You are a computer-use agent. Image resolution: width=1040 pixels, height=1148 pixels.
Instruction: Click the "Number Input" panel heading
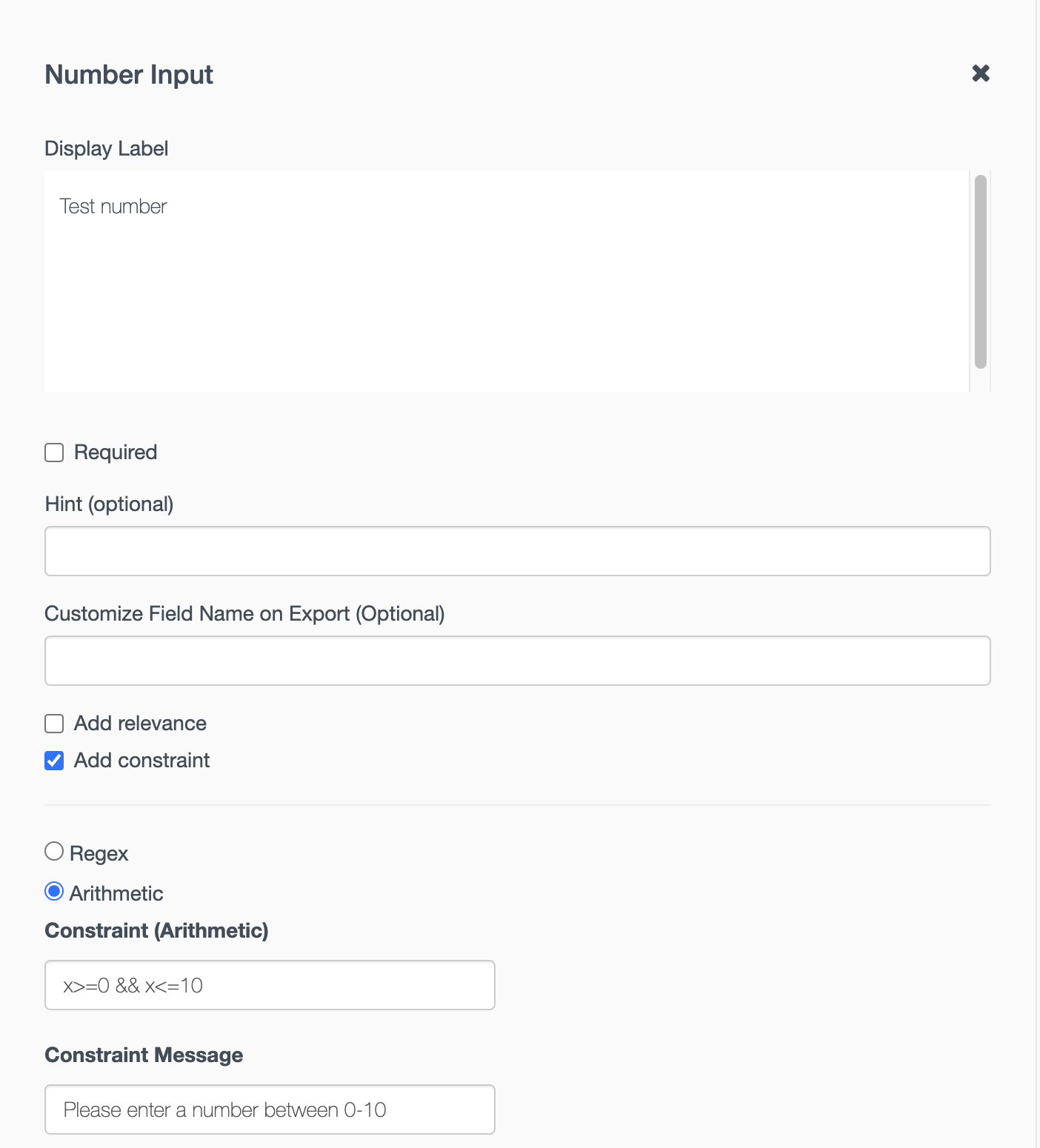(x=129, y=75)
